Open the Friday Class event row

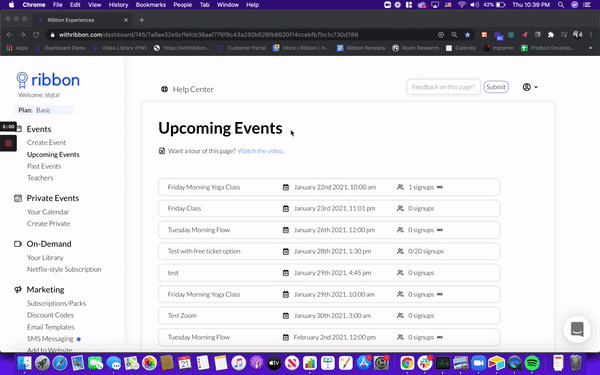[x=329, y=209]
